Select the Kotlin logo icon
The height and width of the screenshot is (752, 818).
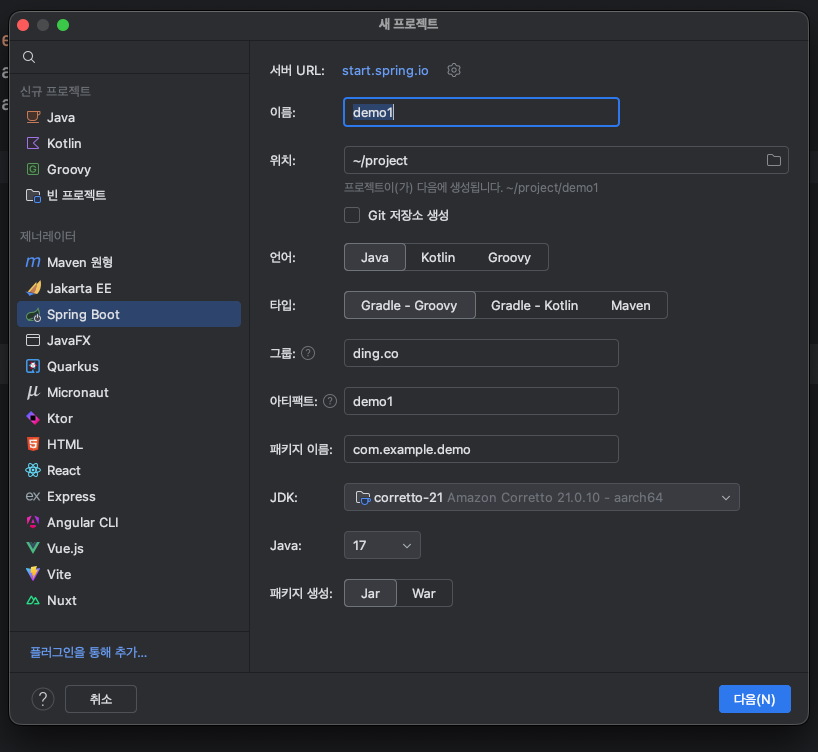click(33, 143)
